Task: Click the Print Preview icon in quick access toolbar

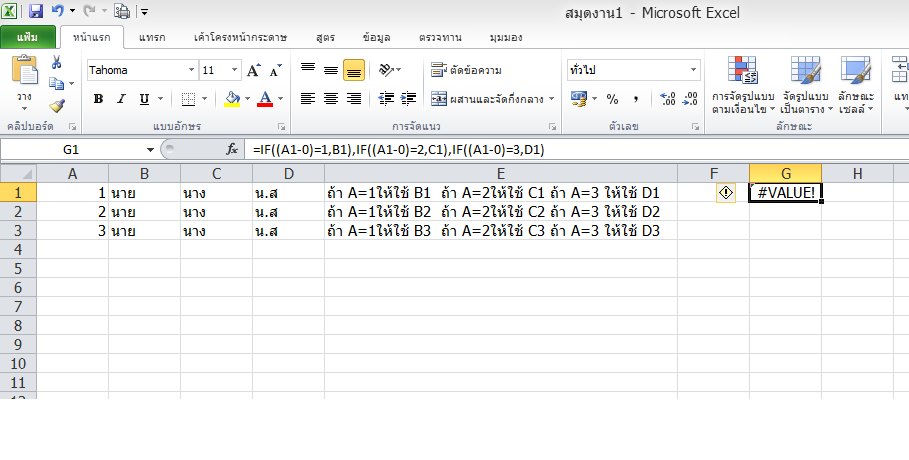Action: [x=122, y=11]
